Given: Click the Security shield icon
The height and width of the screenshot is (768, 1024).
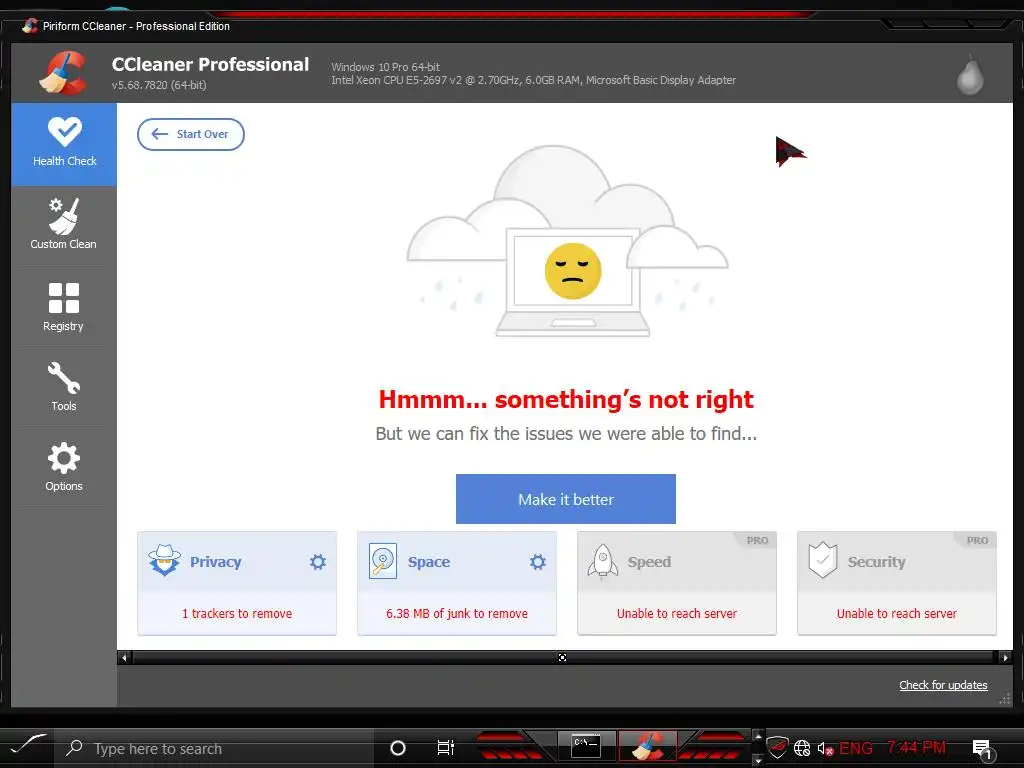Looking at the screenshot, I should [x=823, y=560].
